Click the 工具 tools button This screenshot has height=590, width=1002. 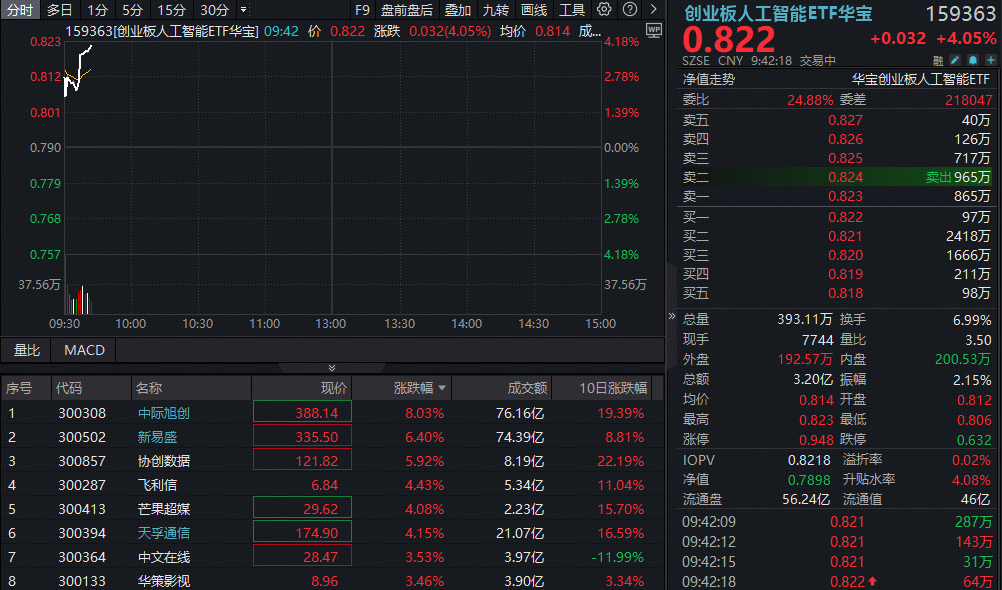click(573, 10)
